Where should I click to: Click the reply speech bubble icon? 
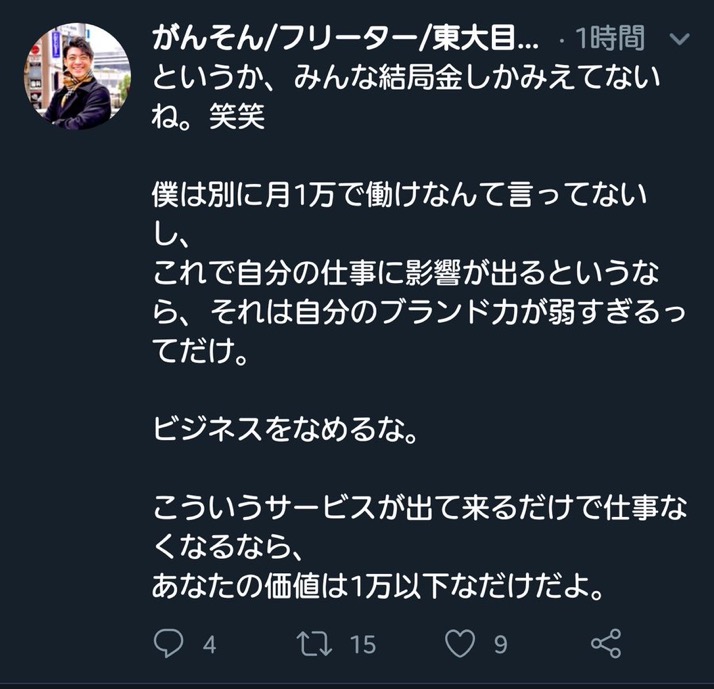pos(169,643)
